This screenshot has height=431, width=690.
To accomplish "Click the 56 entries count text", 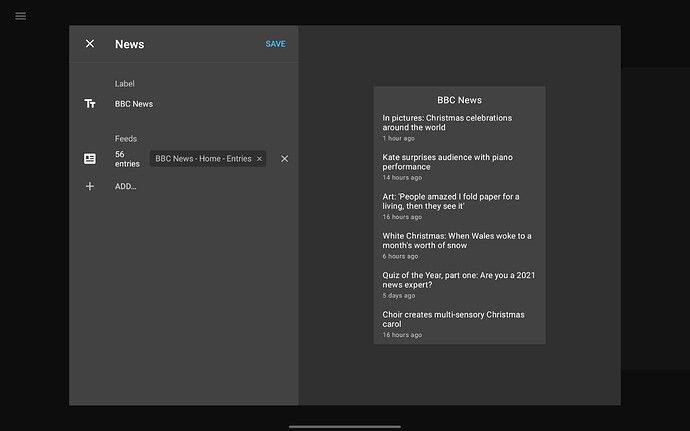I will coord(127,159).
